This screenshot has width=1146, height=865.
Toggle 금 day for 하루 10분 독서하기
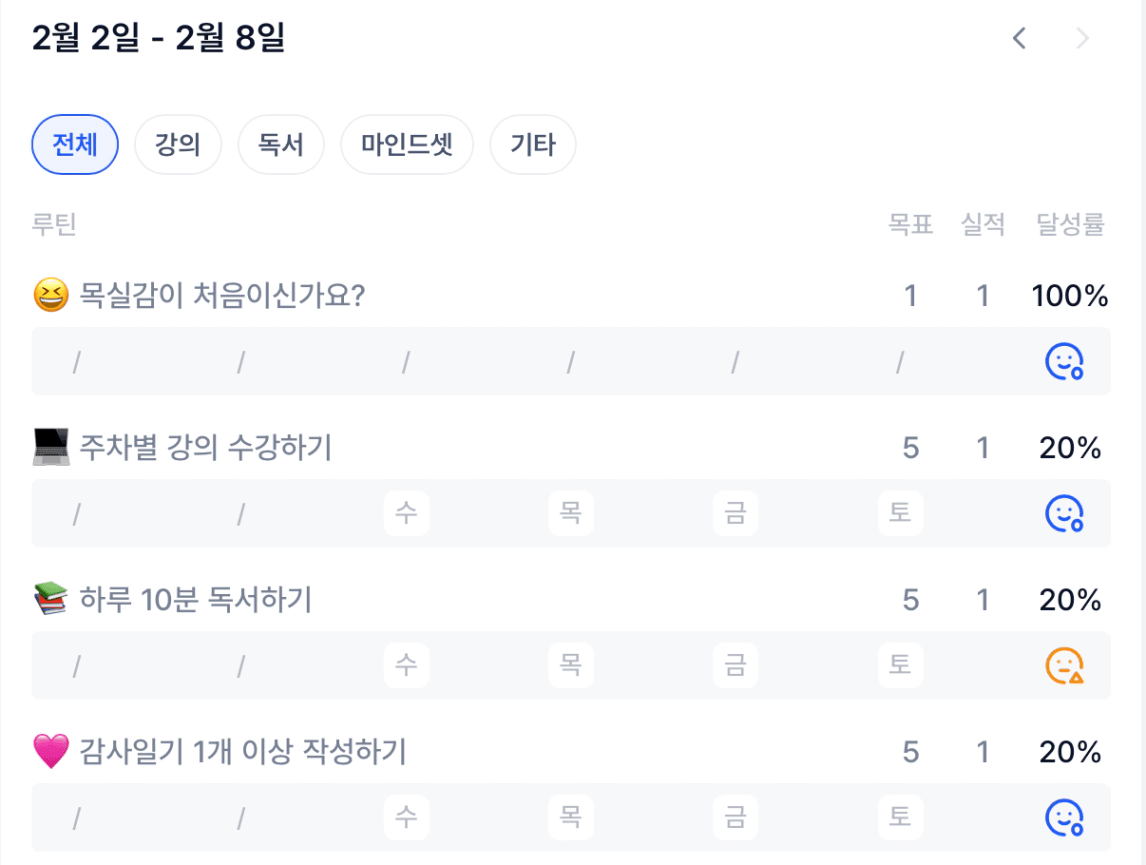point(735,666)
